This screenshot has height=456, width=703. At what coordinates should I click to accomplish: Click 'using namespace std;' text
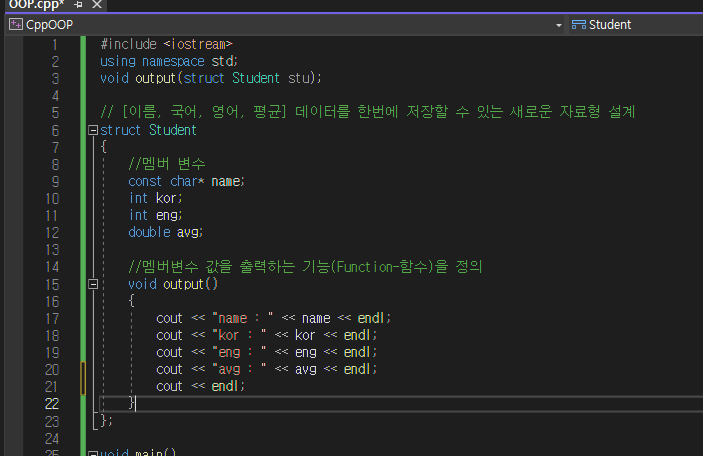coord(169,61)
